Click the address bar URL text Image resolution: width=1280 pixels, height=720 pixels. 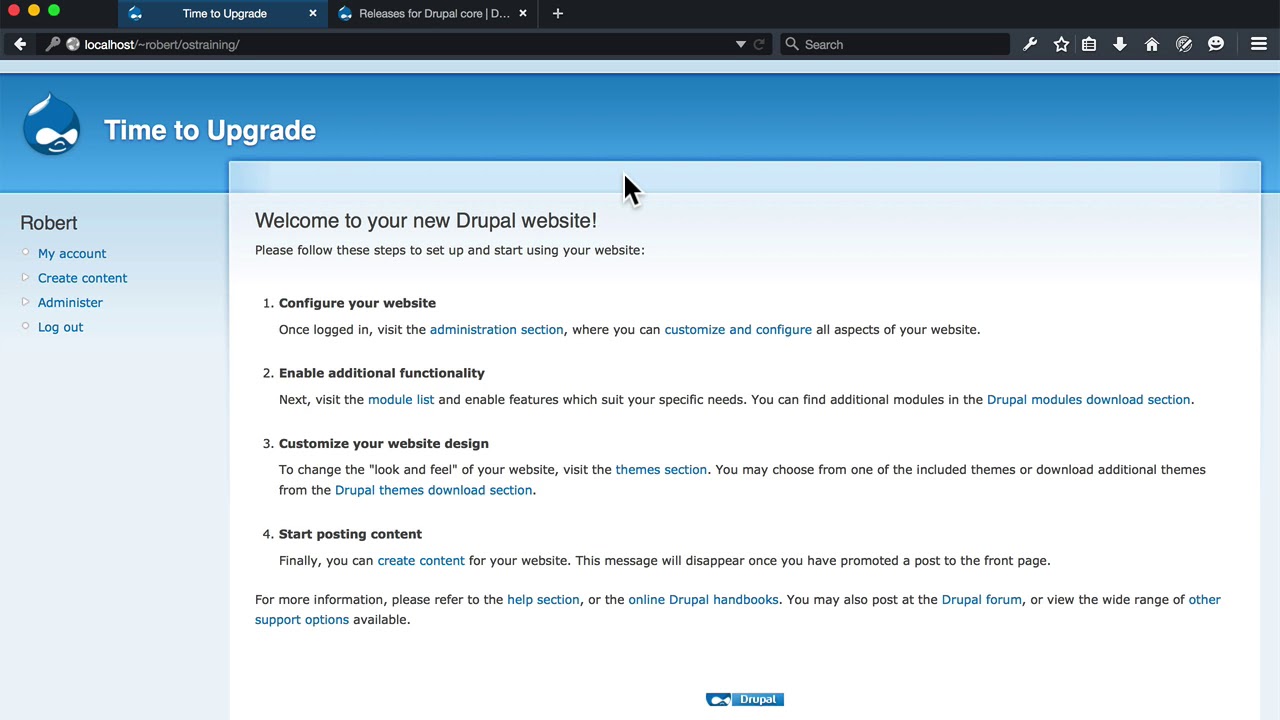pos(162,44)
